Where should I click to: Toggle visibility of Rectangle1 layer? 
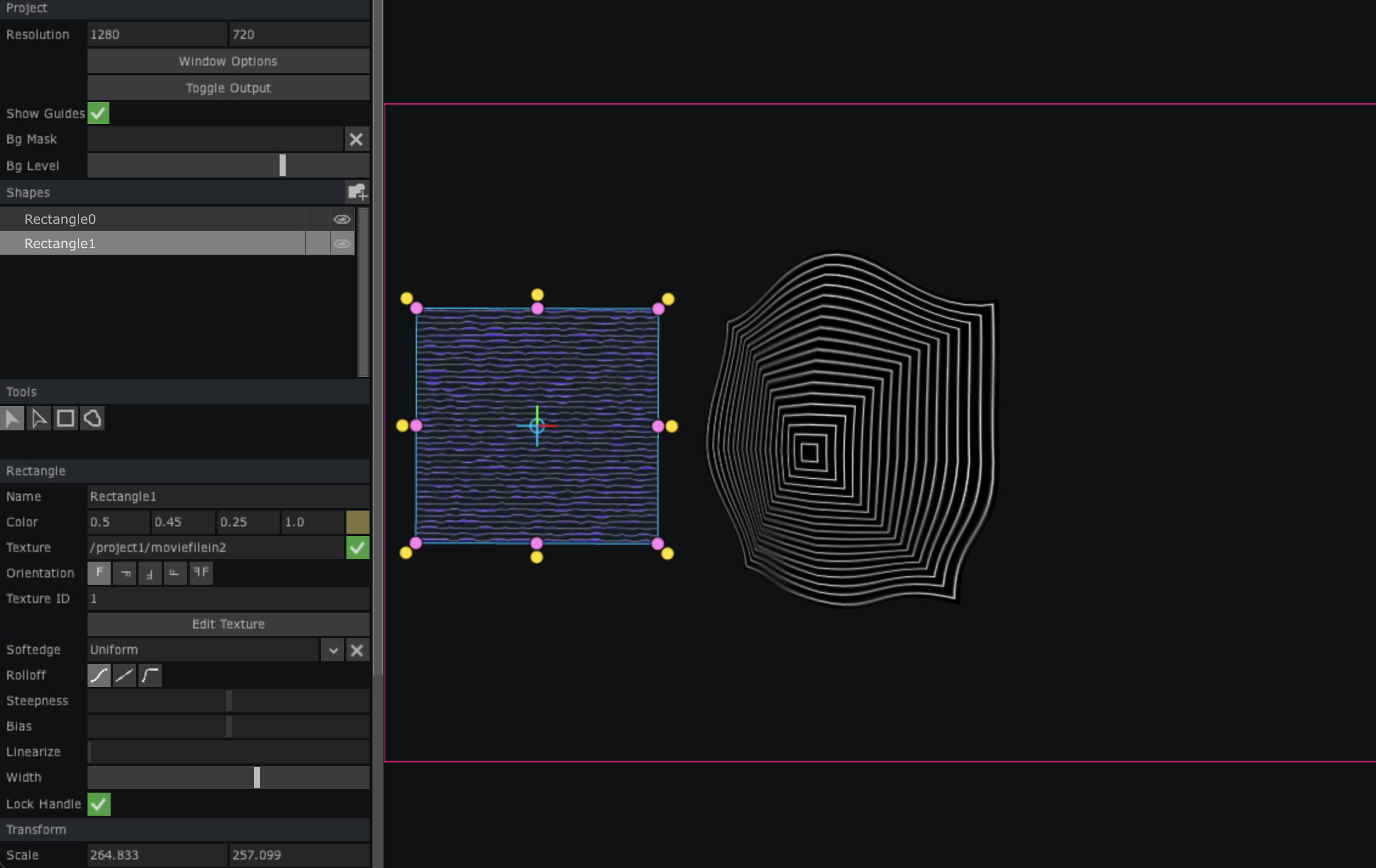tap(342, 244)
